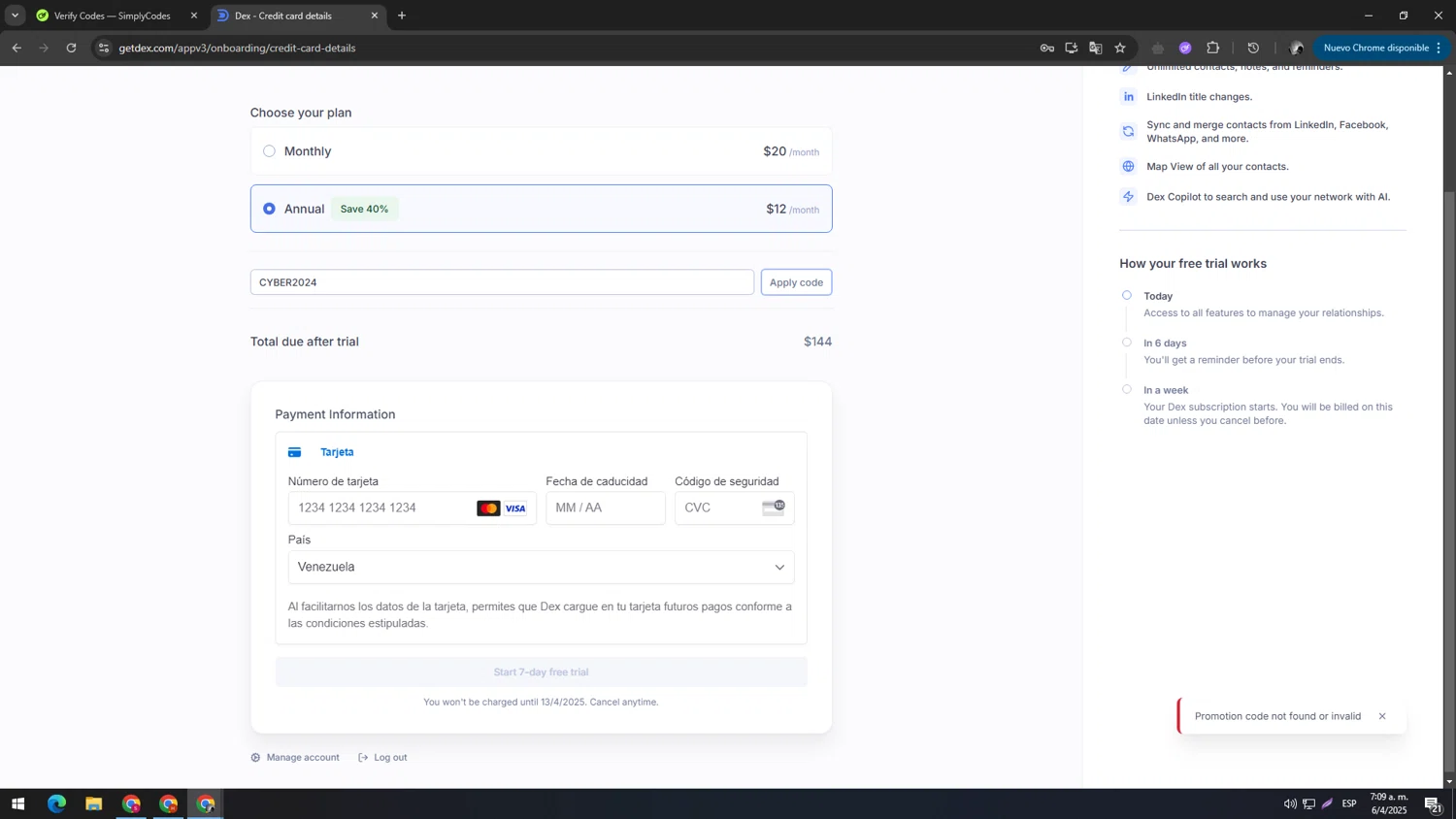The height and width of the screenshot is (819, 1456).
Task: Click the Map View globe icon
Action: [x=1128, y=166]
